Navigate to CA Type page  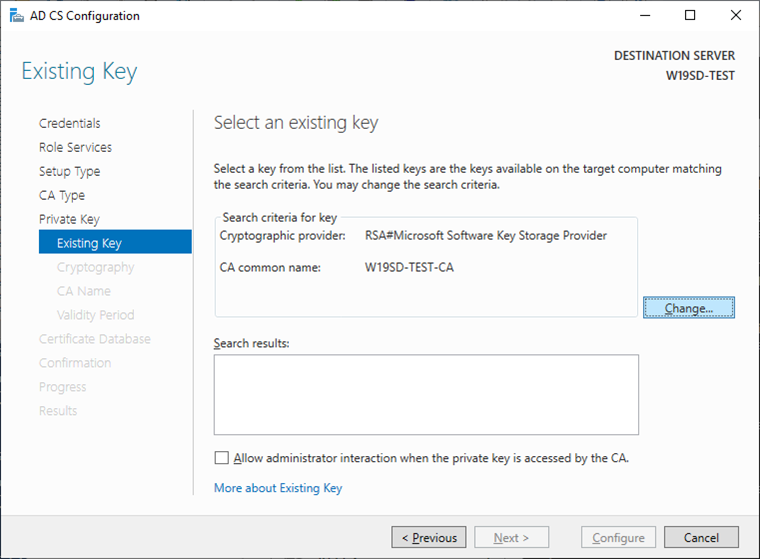[62, 195]
